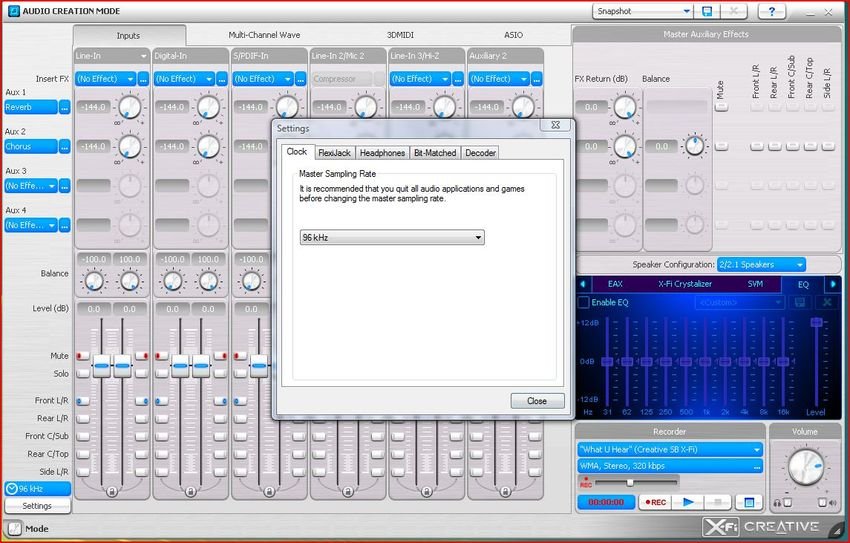Select the X-Fi Crystalizer tab
The width and height of the screenshot is (850, 543).
tap(685, 284)
